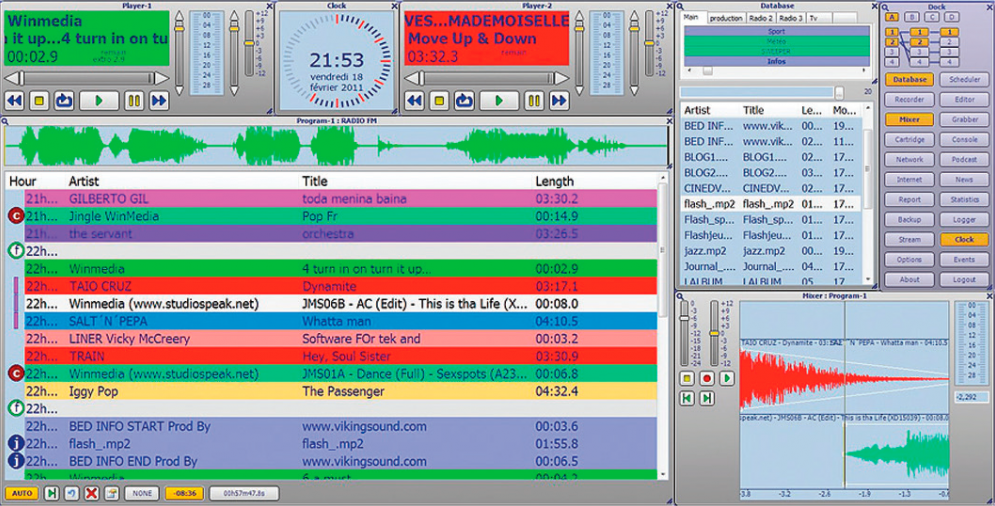Click the red C marker on Jingle WinMedia row
The image size is (995, 506).
16,216
